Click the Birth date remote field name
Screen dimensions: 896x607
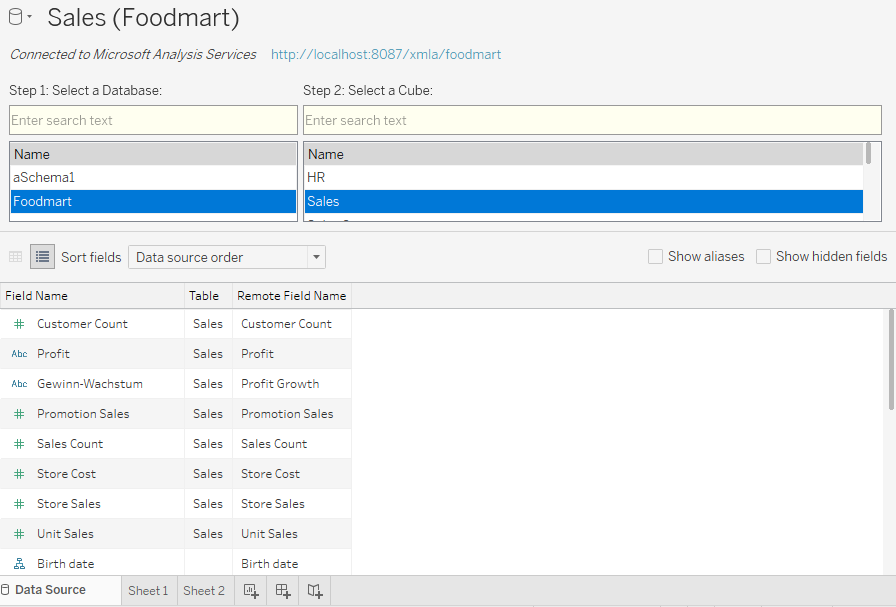[270, 564]
